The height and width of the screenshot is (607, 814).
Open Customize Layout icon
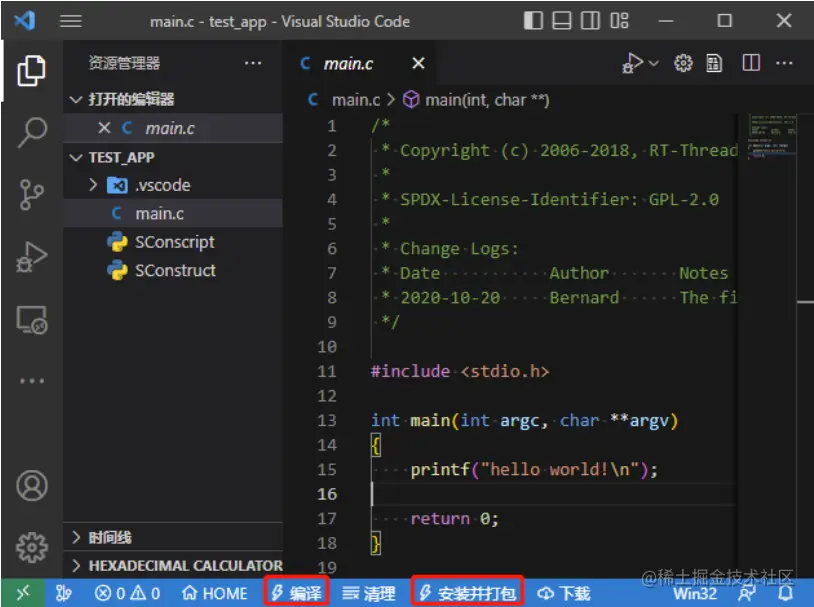pos(619,21)
